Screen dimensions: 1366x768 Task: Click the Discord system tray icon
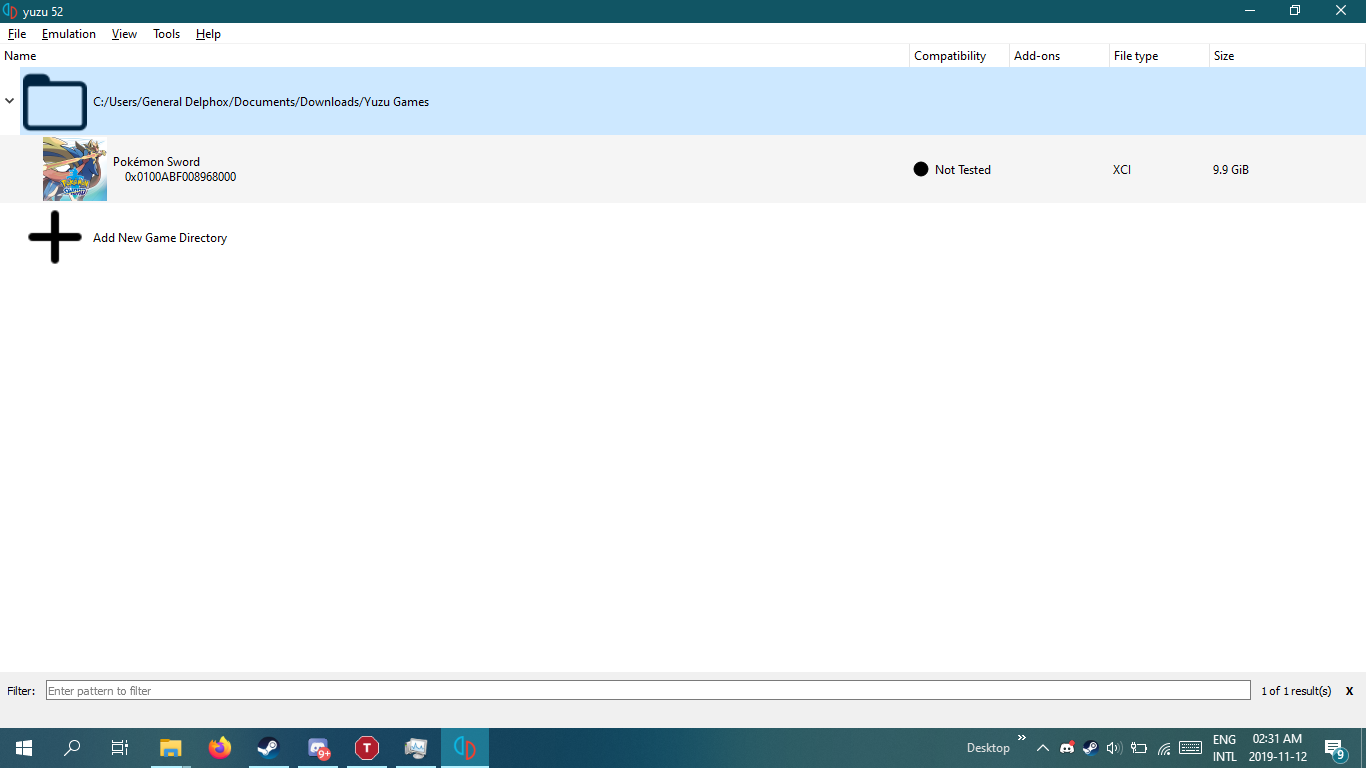(1067, 748)
